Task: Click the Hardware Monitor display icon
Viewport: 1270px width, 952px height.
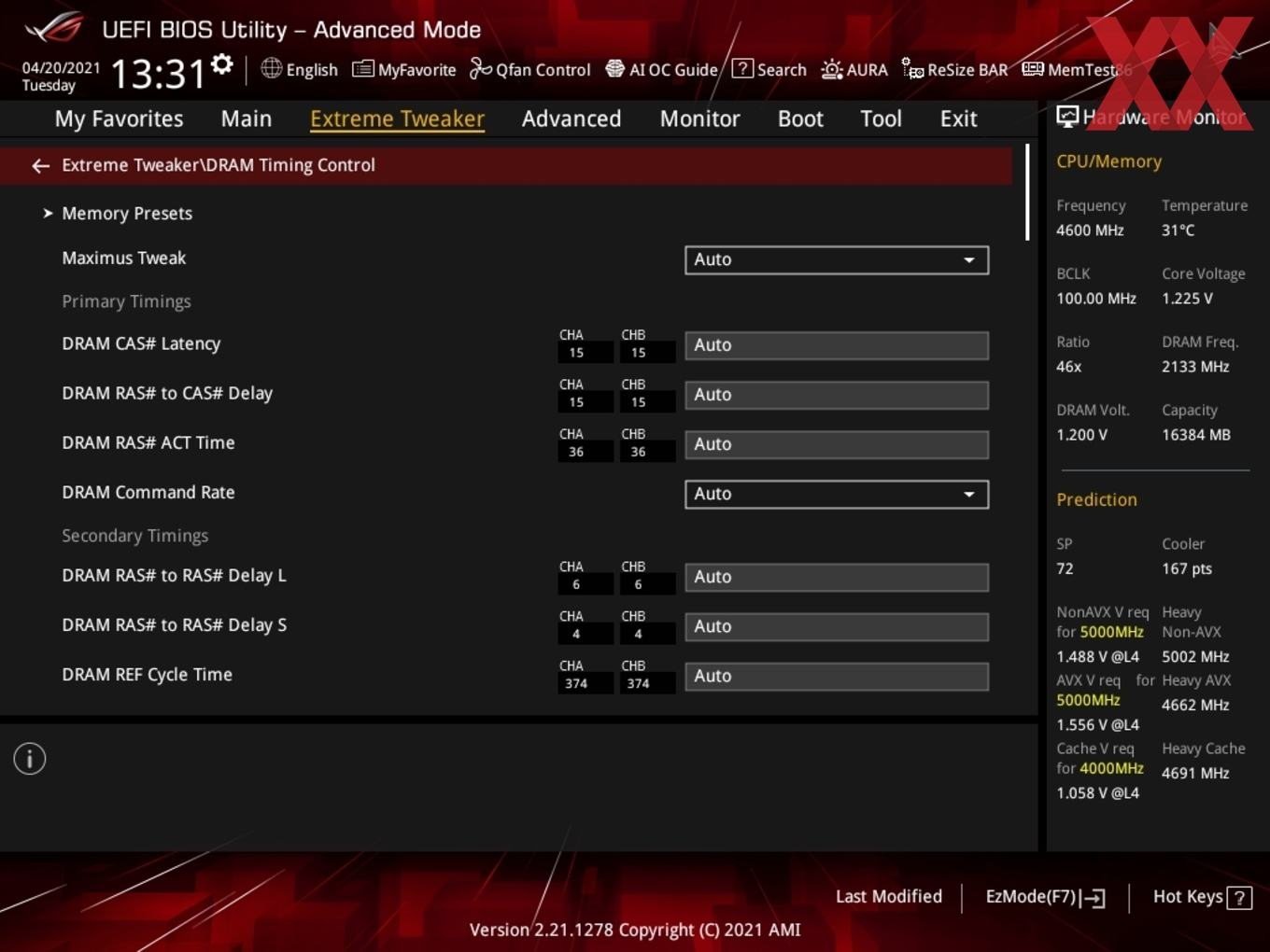Action: click(1067, 117)
